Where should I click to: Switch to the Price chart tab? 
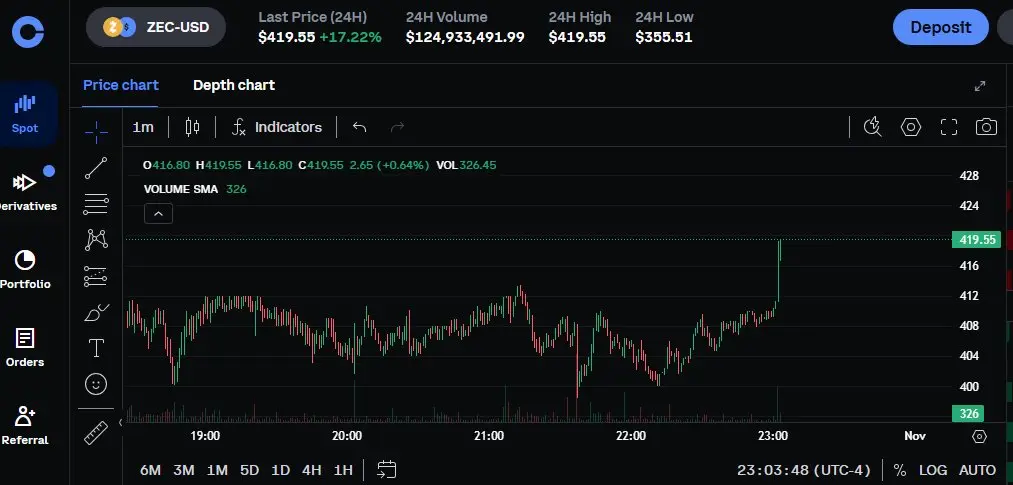pos(121,85)
